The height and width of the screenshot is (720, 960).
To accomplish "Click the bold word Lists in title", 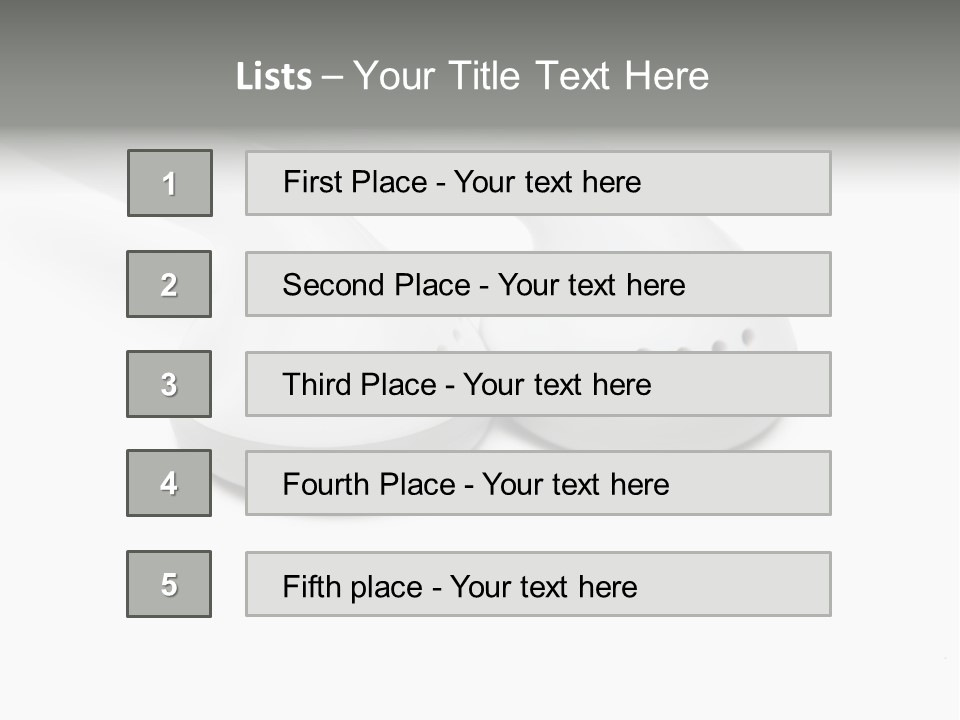I will [x=274, y=76].
